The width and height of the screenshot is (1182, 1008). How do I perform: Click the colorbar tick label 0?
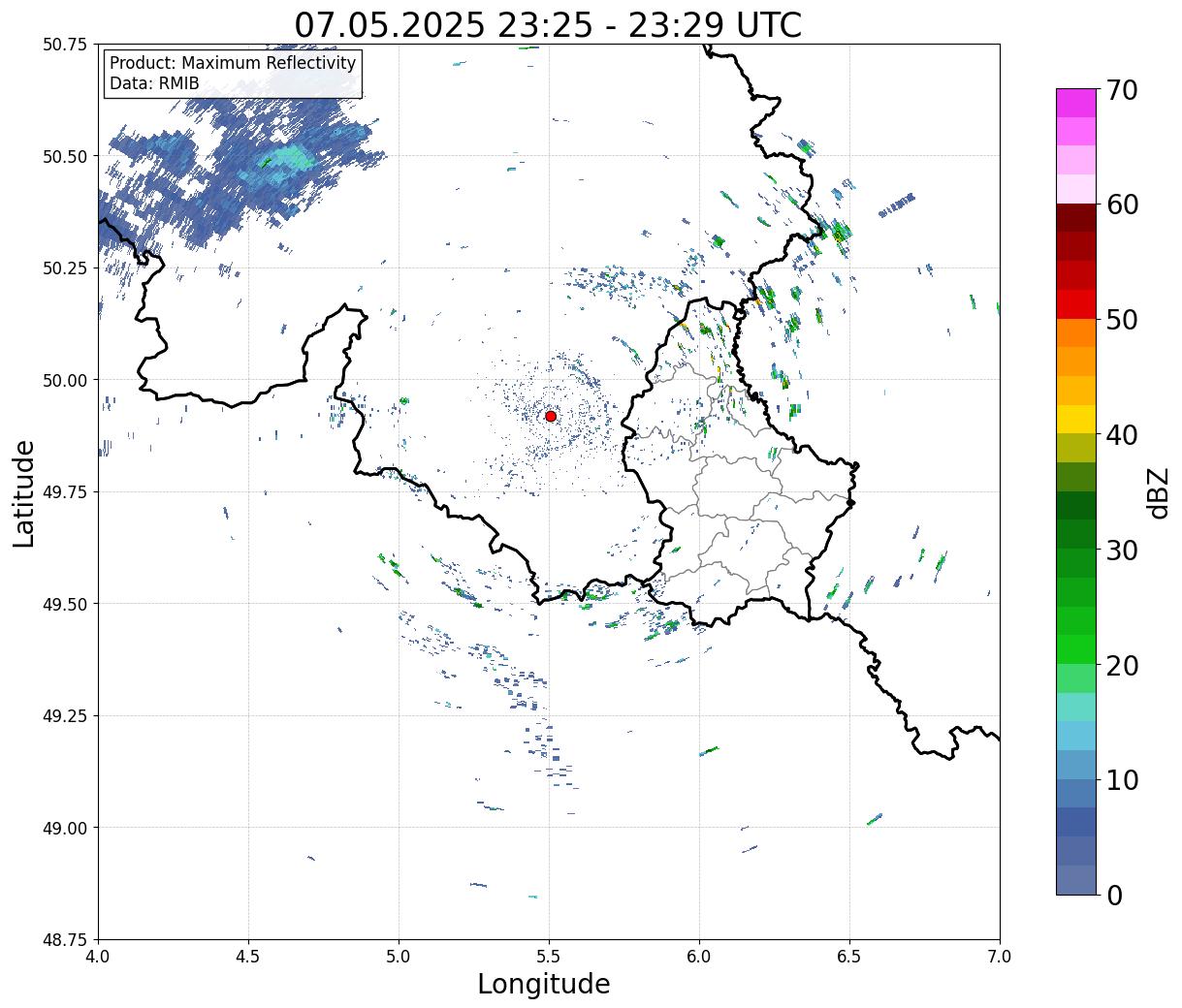1114,895
